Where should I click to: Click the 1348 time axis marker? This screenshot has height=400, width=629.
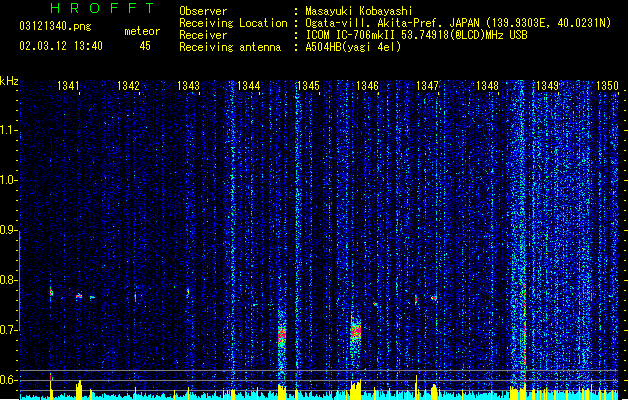[487, 85]
